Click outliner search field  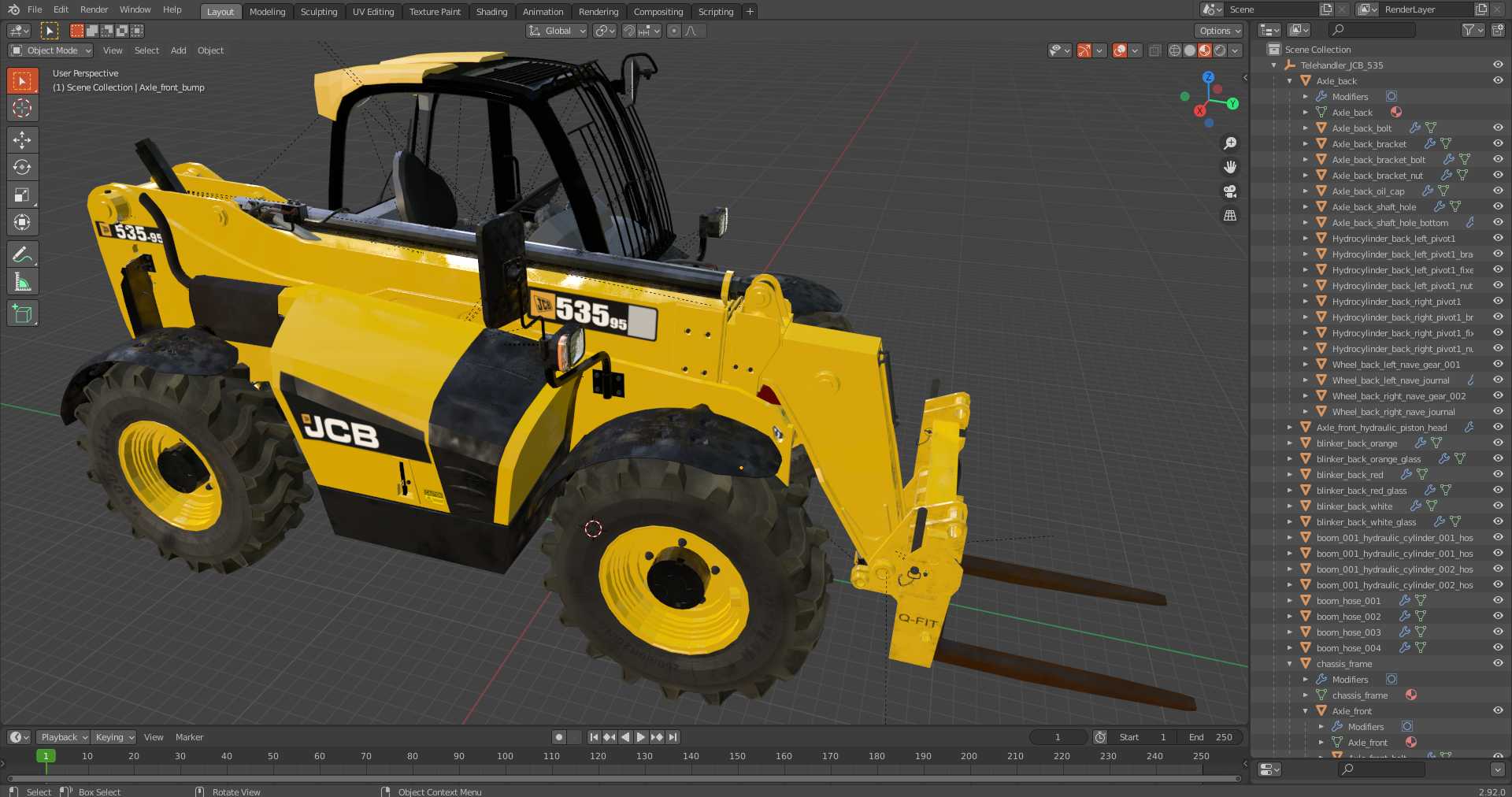1372,30
